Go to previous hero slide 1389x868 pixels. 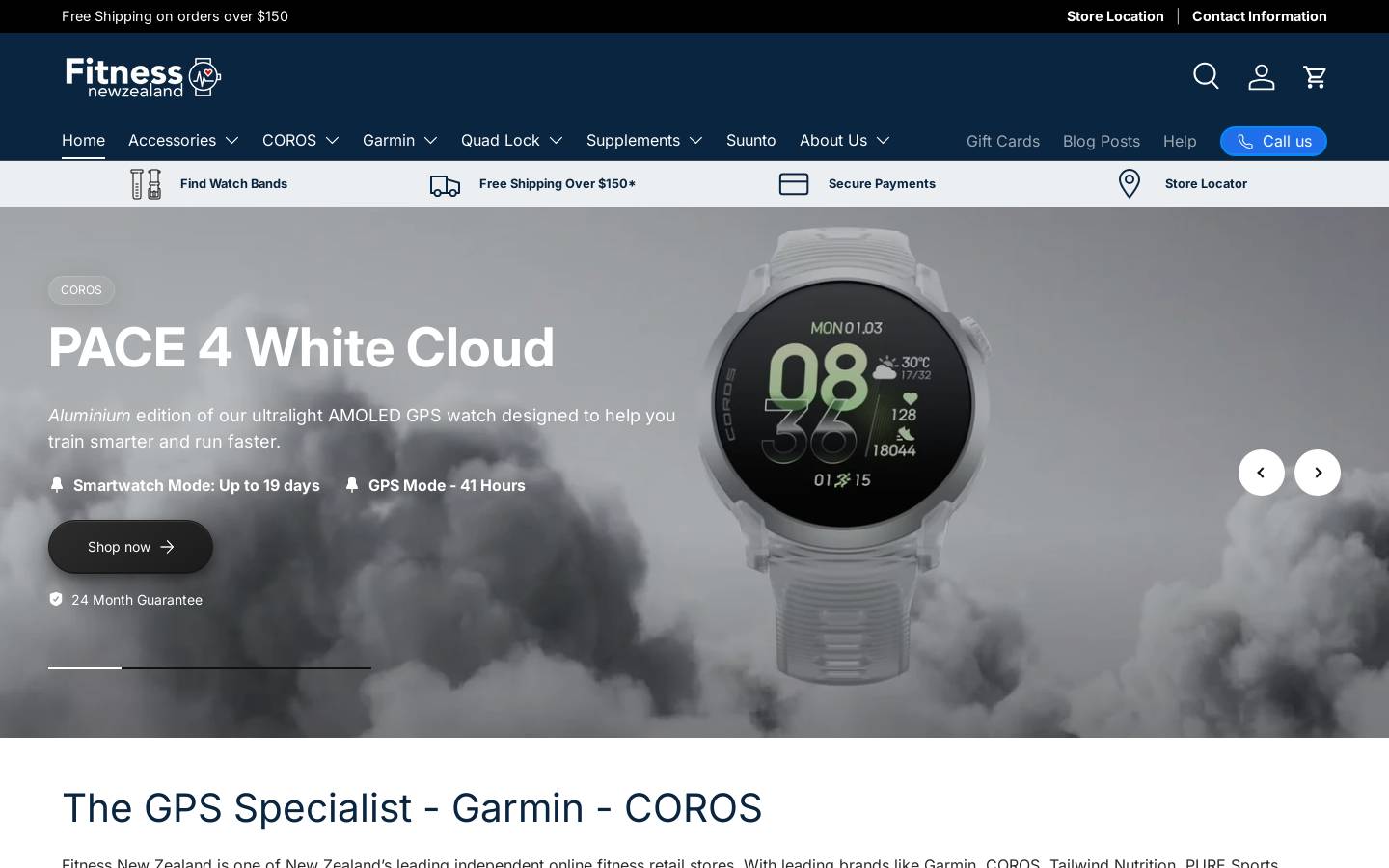(1262, 473)
